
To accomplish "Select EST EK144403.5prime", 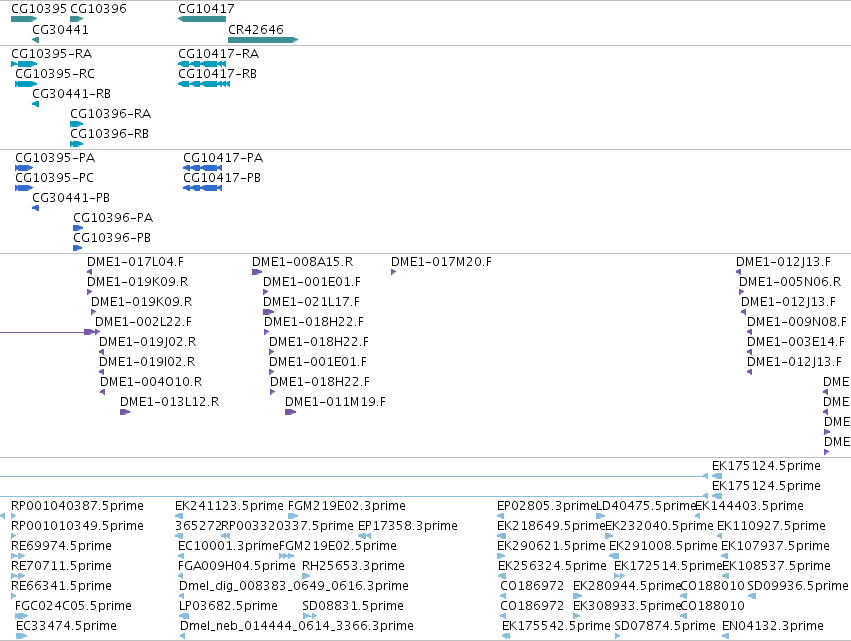I will point(750,506).
